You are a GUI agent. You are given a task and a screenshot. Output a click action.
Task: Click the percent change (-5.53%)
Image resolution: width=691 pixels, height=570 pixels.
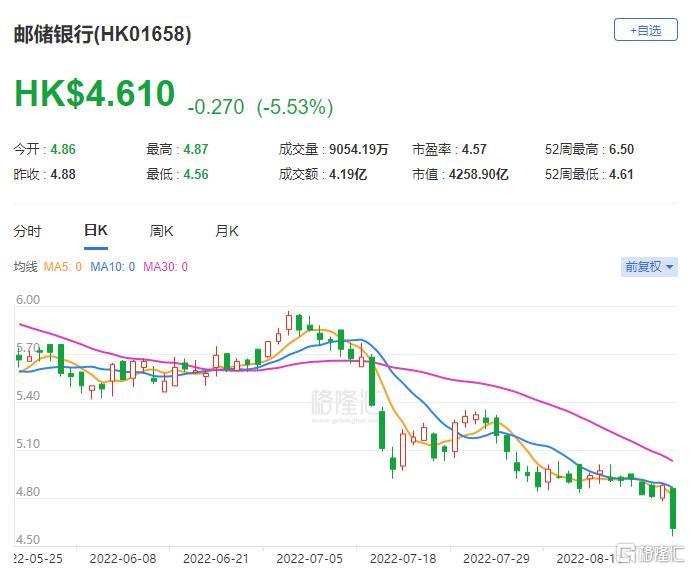pos(295,107)
